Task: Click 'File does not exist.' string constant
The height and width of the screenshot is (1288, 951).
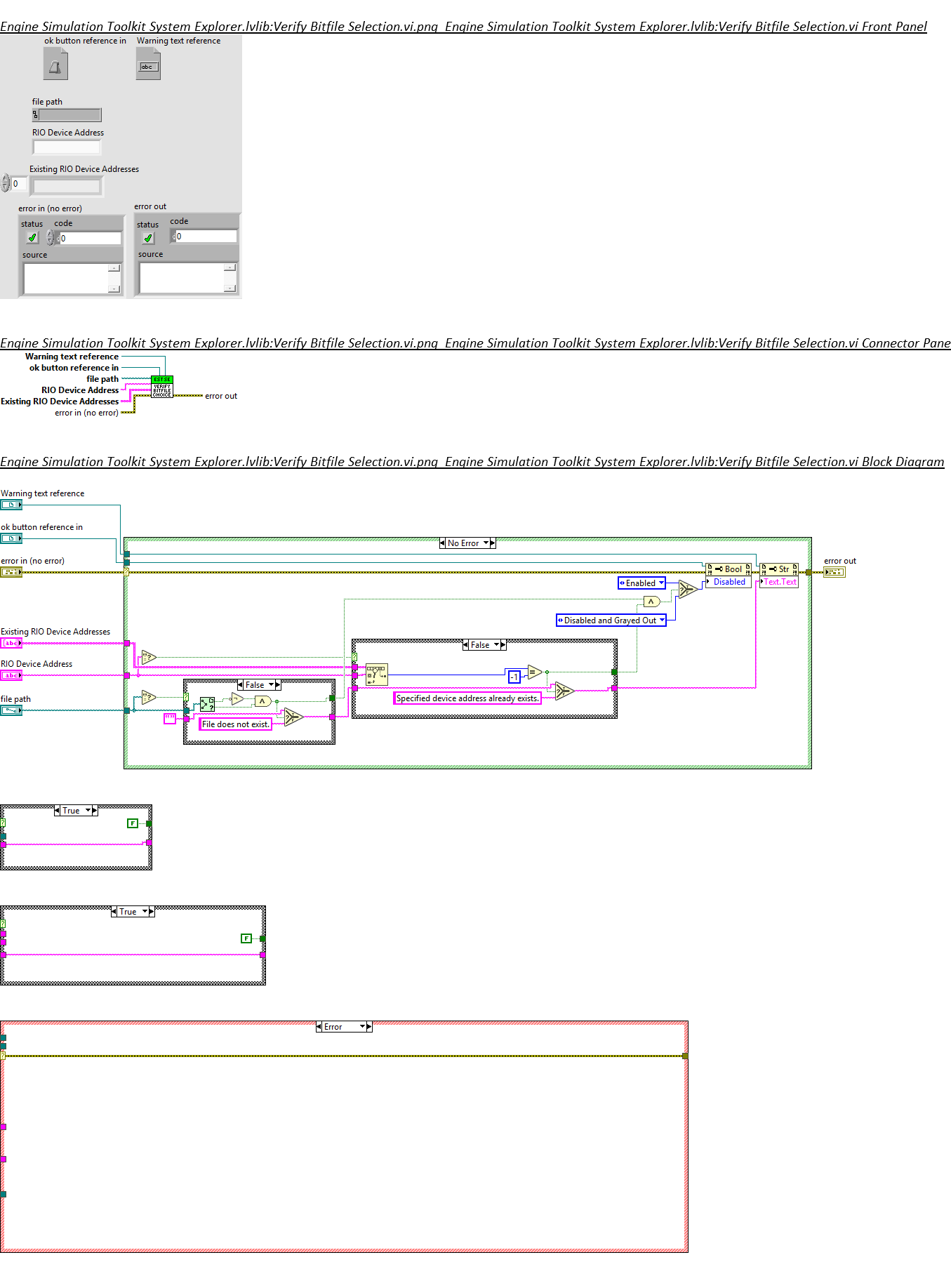Action: [235, 724]
